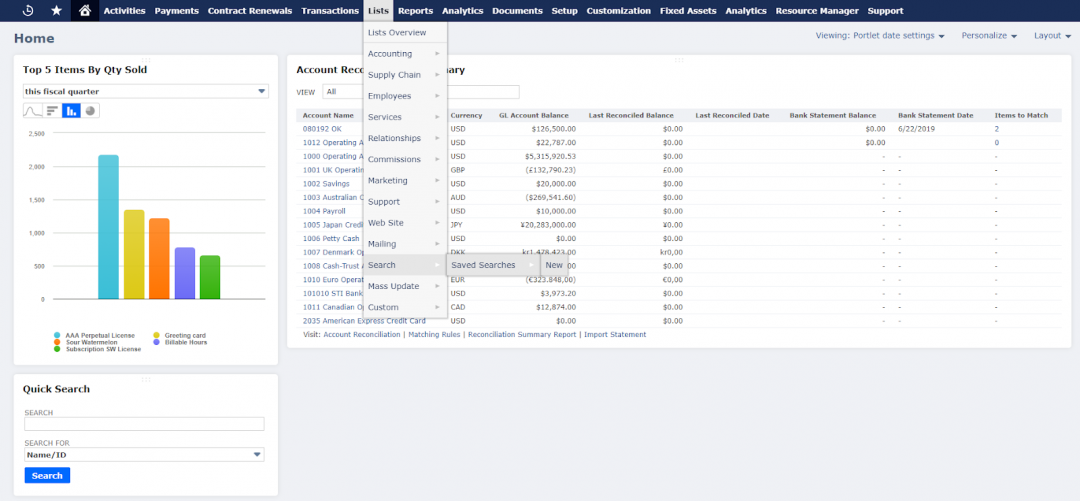The image size is (1080, 501).
Task: Grab the Quick Search portlet drag handle
Action: click(145, 380)
